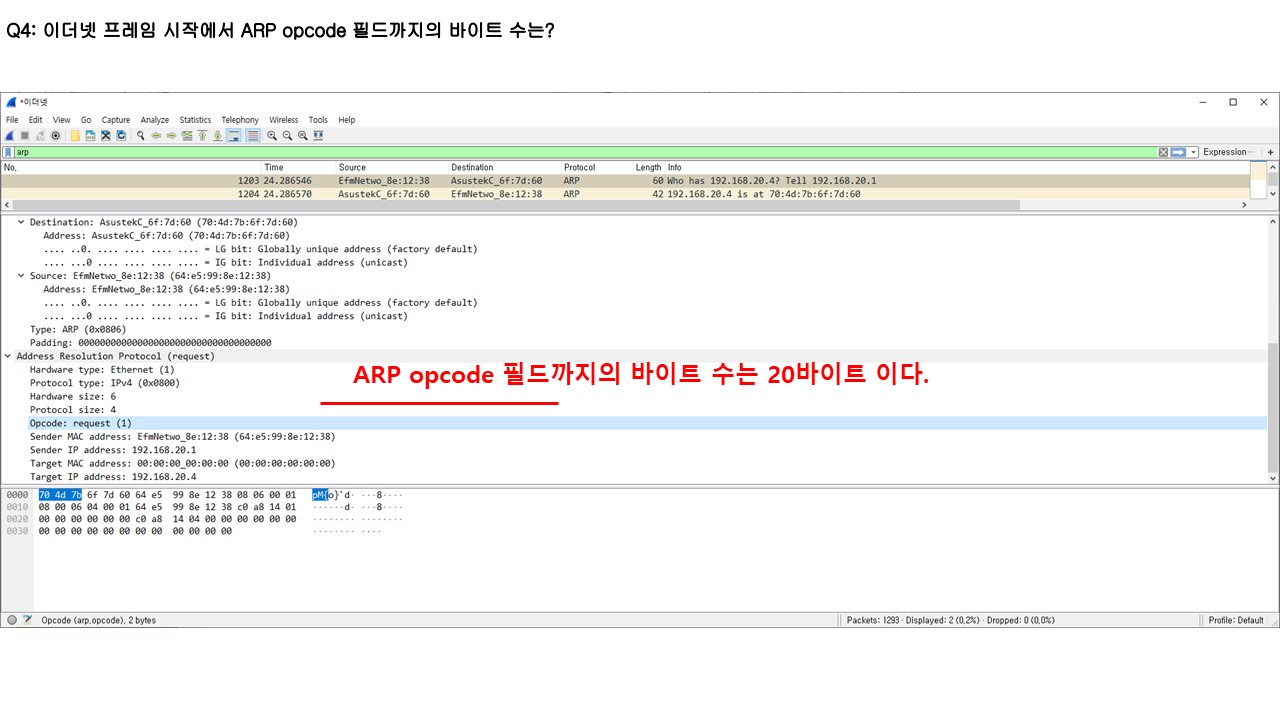This screenshot has height=720, width=1280.
Task: Reload this capture file
Action: pyautogui.click(x=121, y=135)
